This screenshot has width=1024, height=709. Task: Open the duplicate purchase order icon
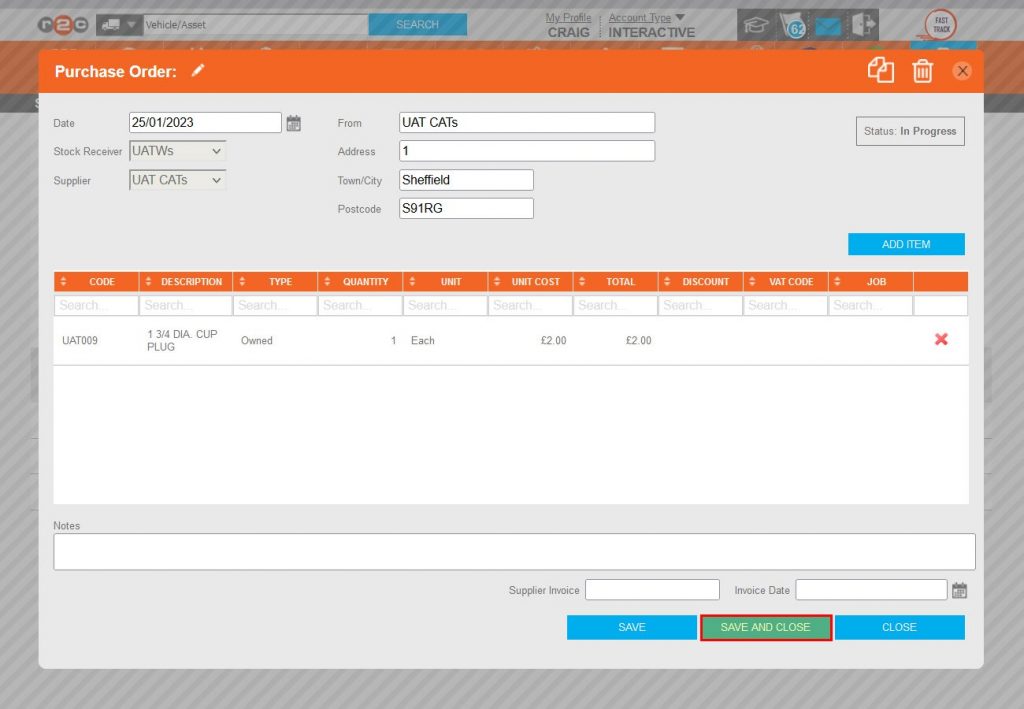coord(881,70)
